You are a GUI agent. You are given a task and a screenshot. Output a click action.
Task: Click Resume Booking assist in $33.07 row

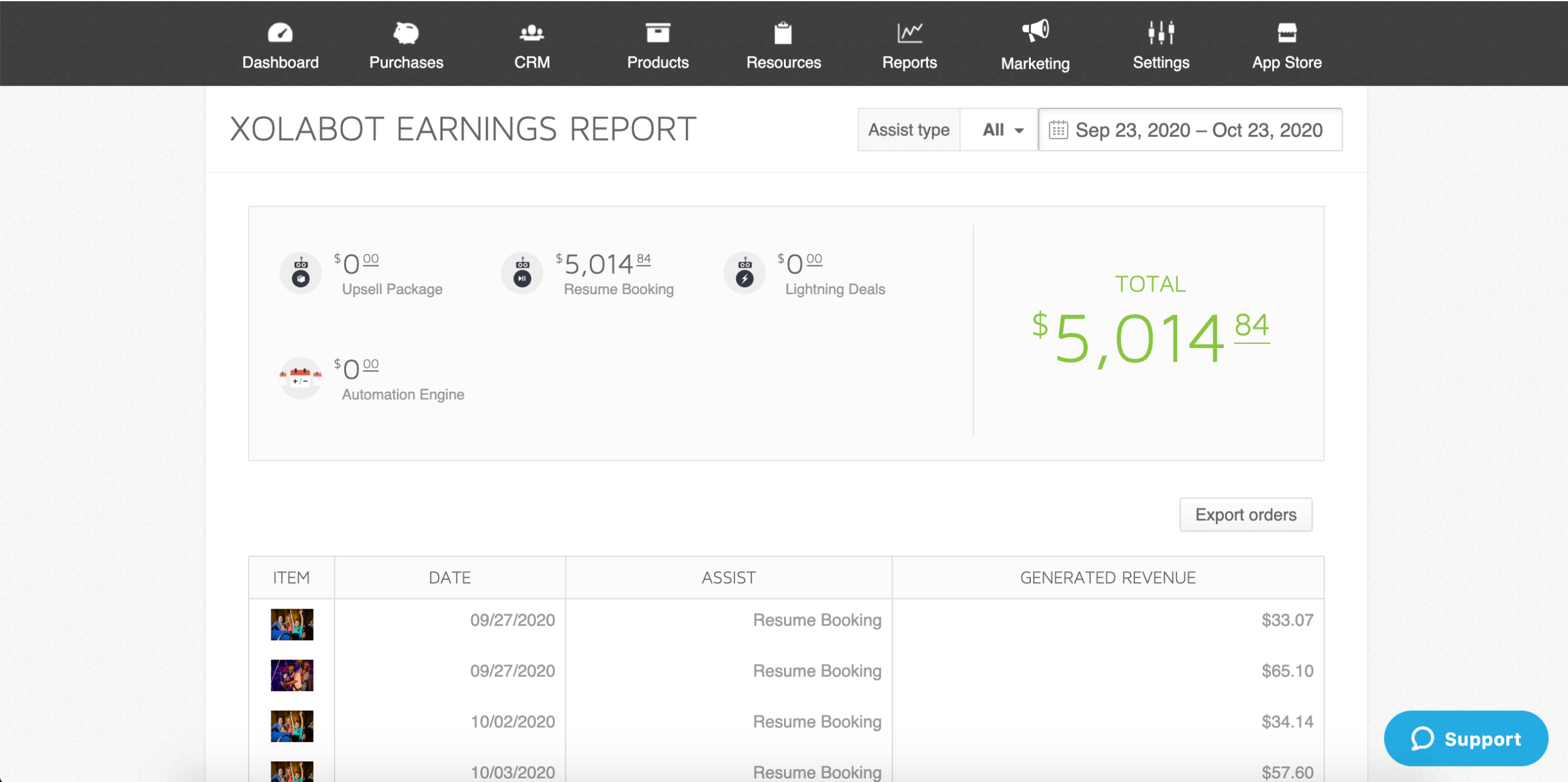coord(817,620)
